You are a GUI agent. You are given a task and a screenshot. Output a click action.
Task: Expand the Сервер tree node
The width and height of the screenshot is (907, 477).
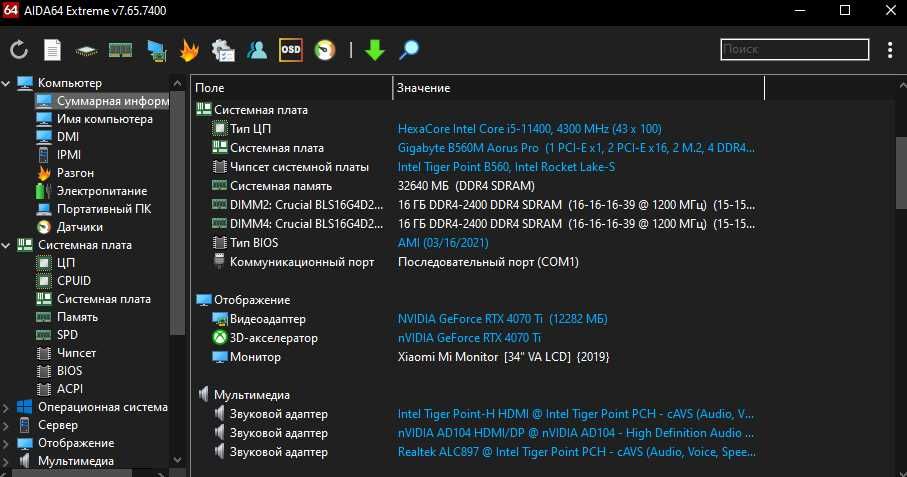tap(6, 426)
